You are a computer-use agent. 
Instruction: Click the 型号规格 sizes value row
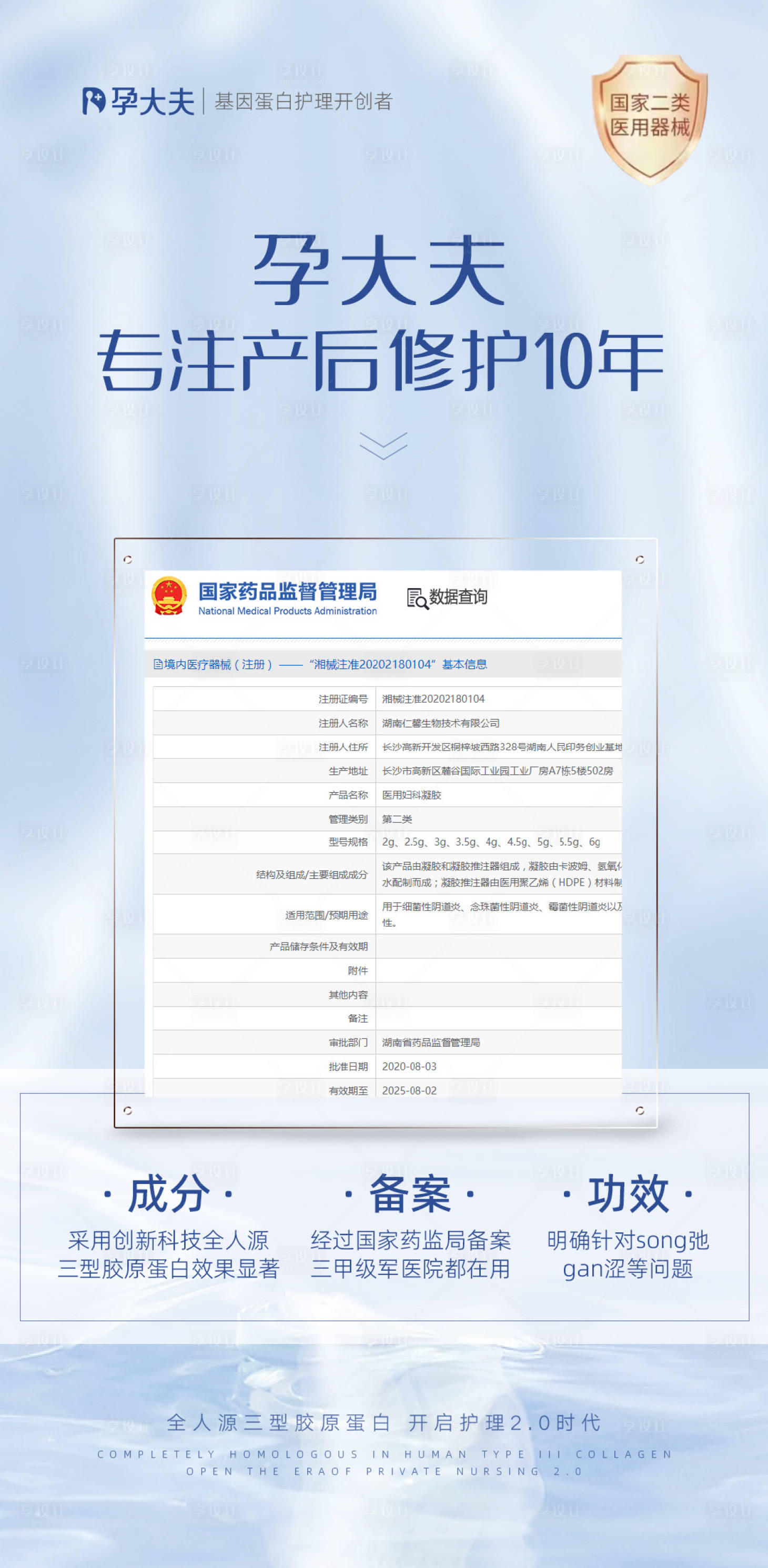tap(491, 842)
